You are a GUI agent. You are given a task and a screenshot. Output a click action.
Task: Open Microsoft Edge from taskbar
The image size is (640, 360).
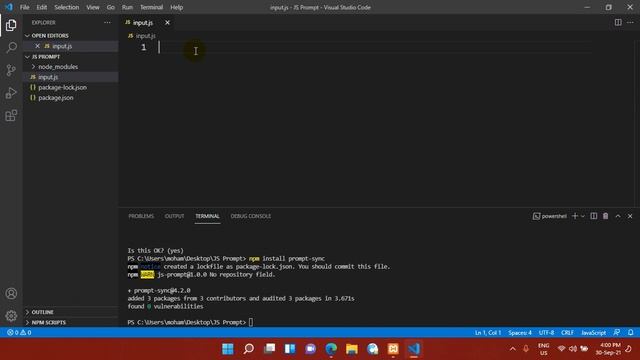pos(331,349)
